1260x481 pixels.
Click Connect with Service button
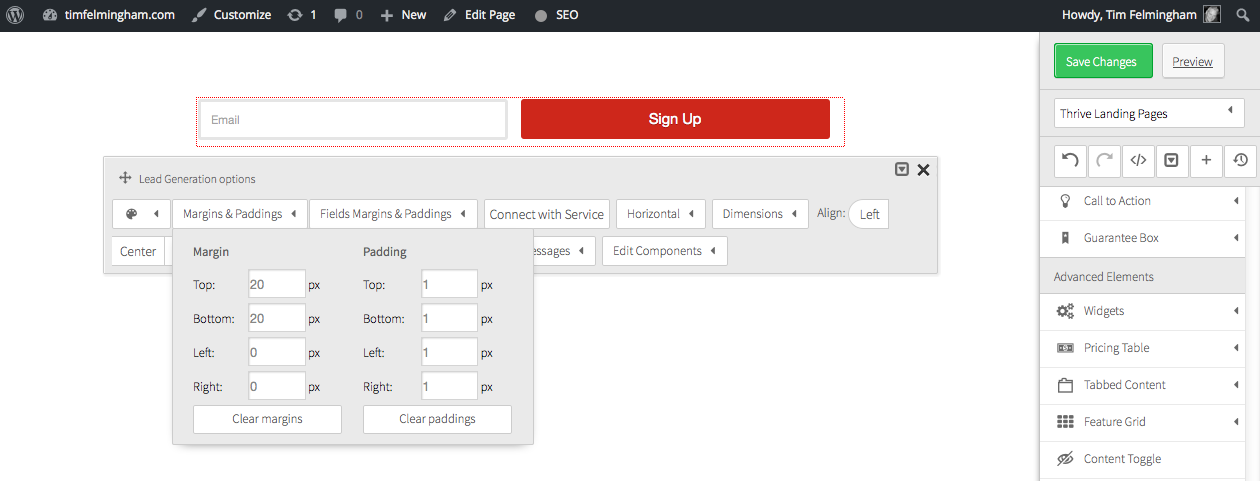[x=547, y=214]
